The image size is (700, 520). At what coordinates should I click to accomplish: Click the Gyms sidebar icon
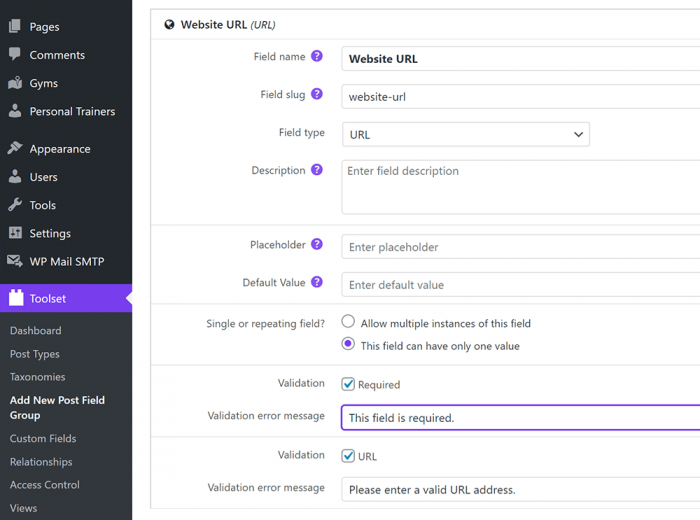click(x=15, y=83)
